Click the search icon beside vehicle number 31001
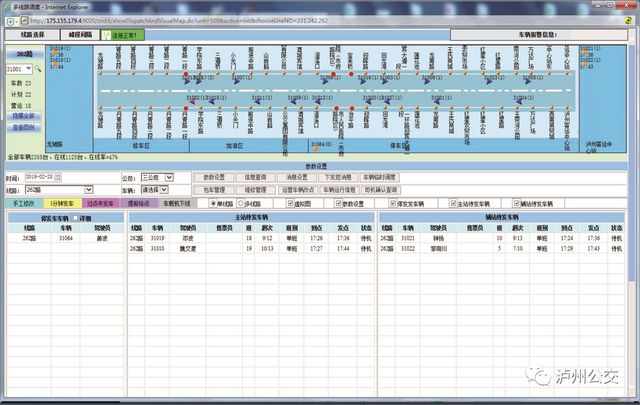 point(40,70)
